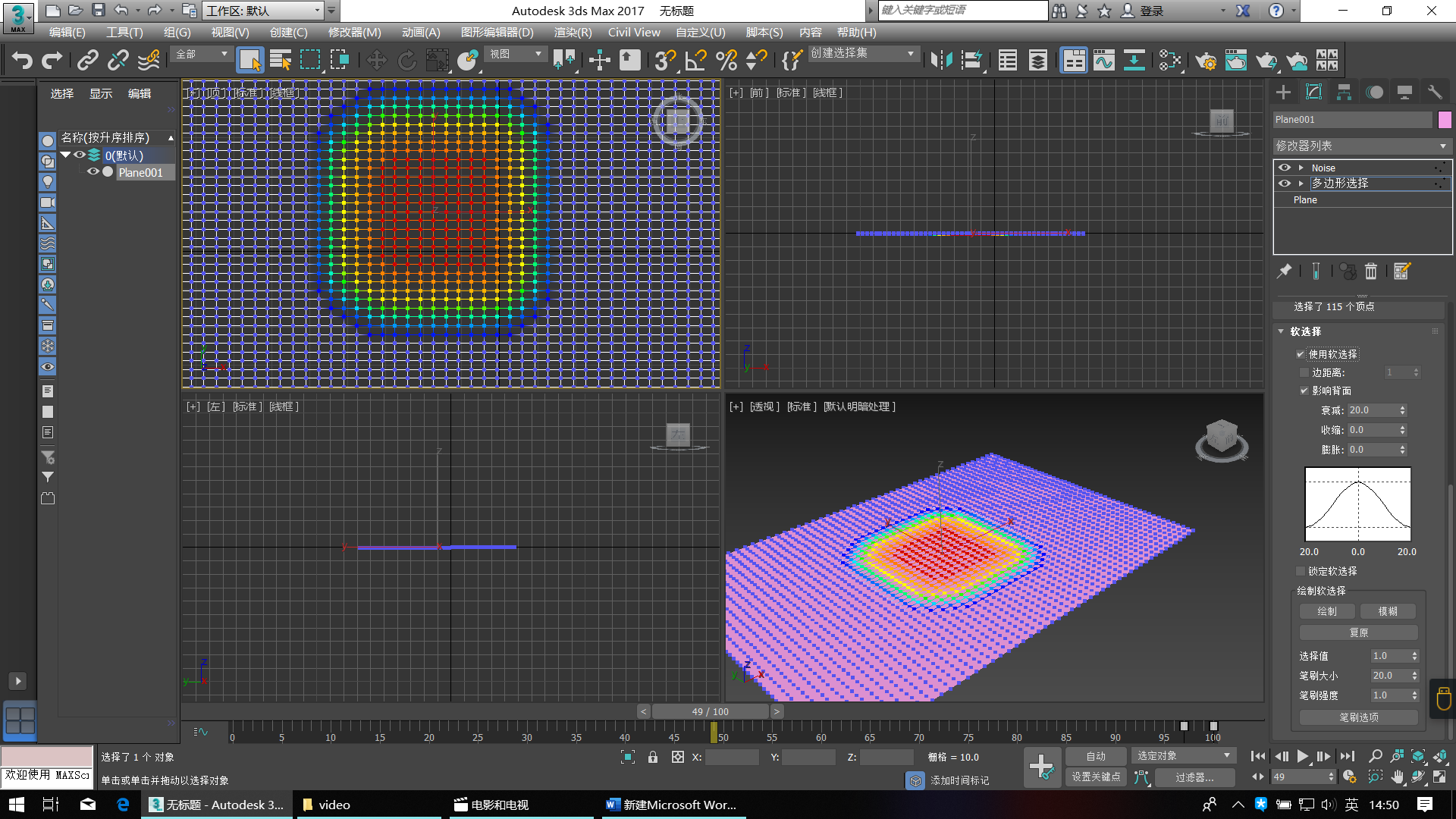The height and width of the screenshot is (819, 1456).
Task: Open the Curve Editor
Action: [x=1104, y=60]
